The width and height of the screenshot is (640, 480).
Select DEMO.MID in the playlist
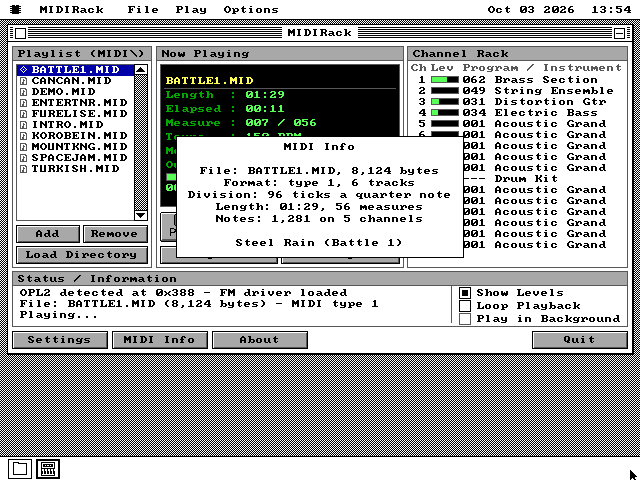(76, 92)
